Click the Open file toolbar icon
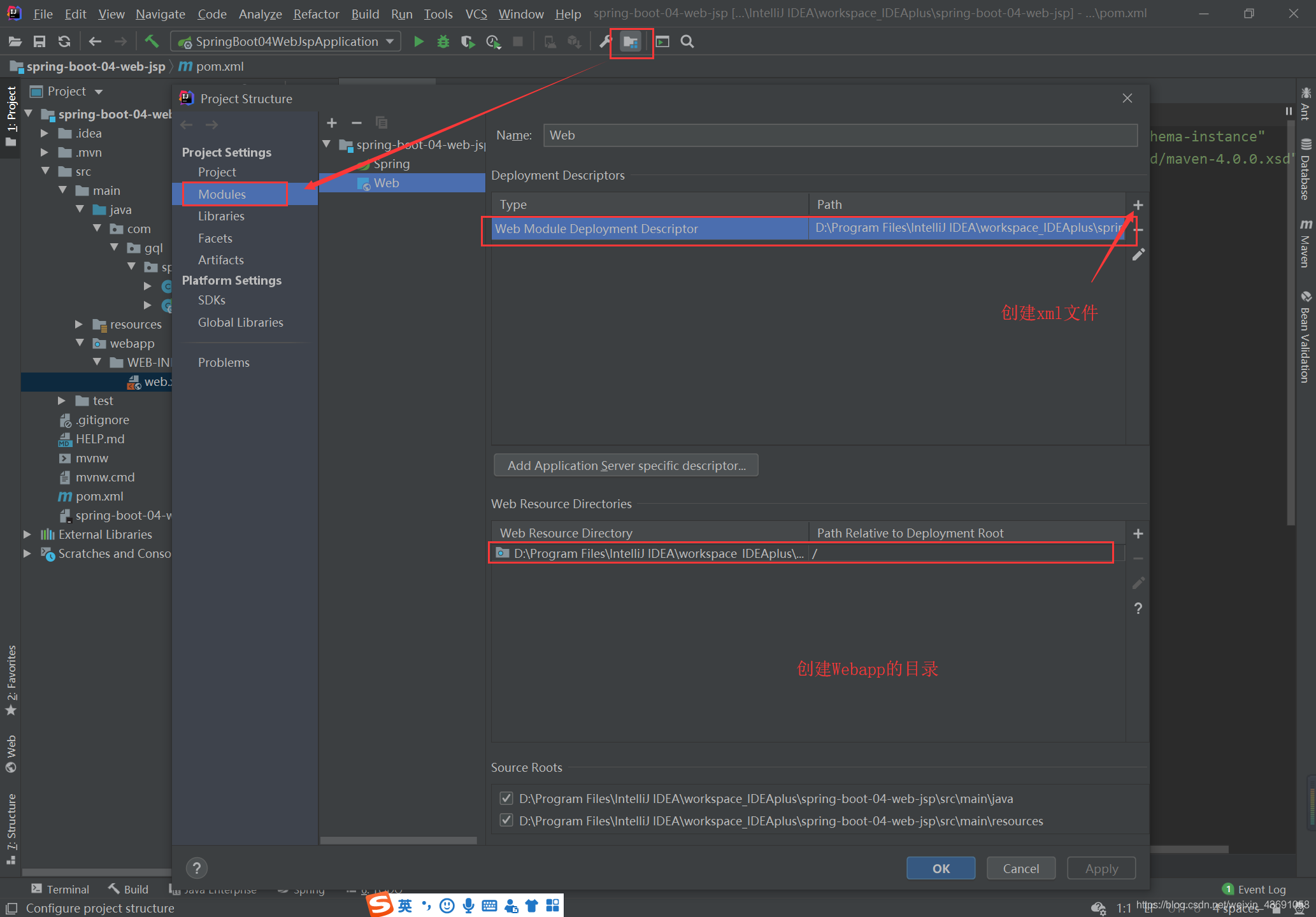This screenshot has height=917, width=1316. pos(15,42)
